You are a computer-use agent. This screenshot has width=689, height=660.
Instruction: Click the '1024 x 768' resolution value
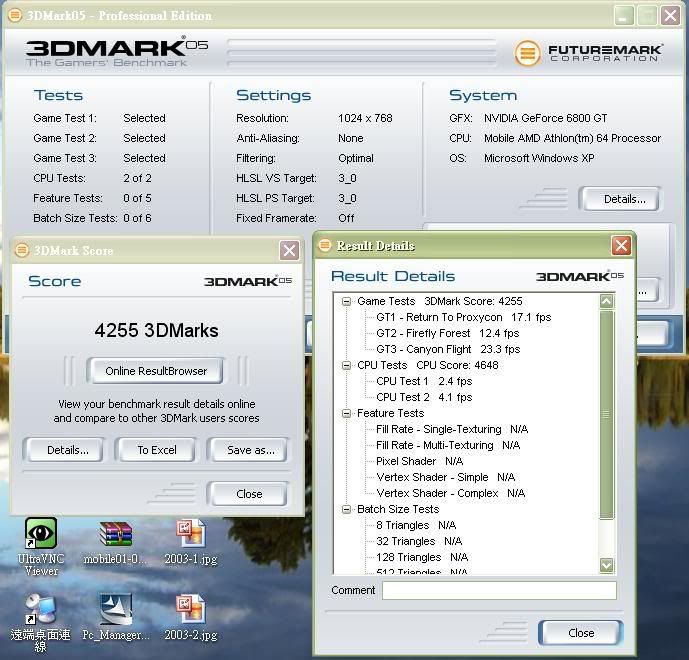pos(365,118)
